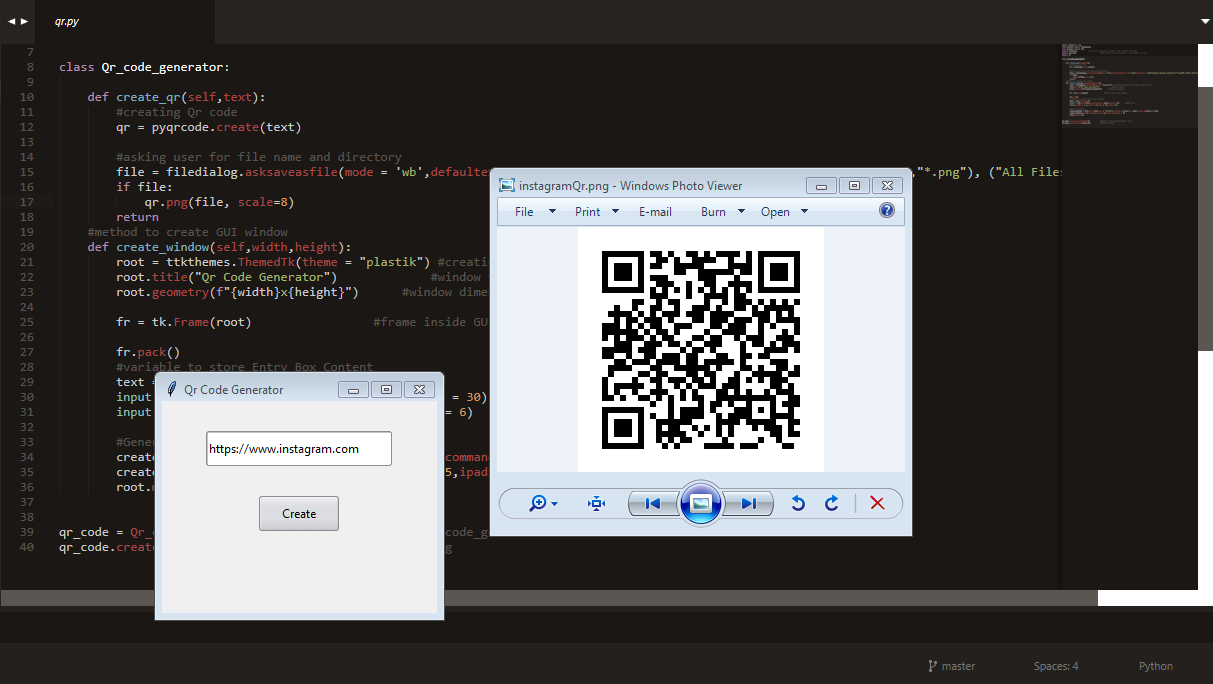Start the slide show with center button

coord(701,503)
